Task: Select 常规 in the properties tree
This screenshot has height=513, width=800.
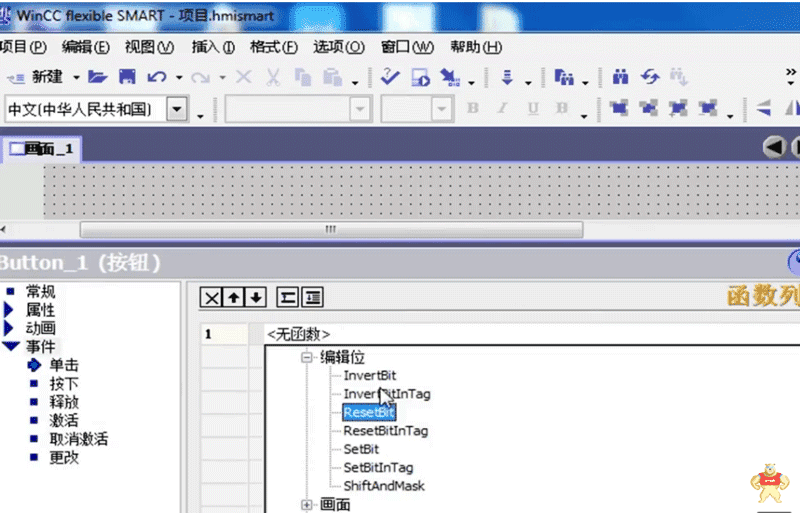Action: 40,291
